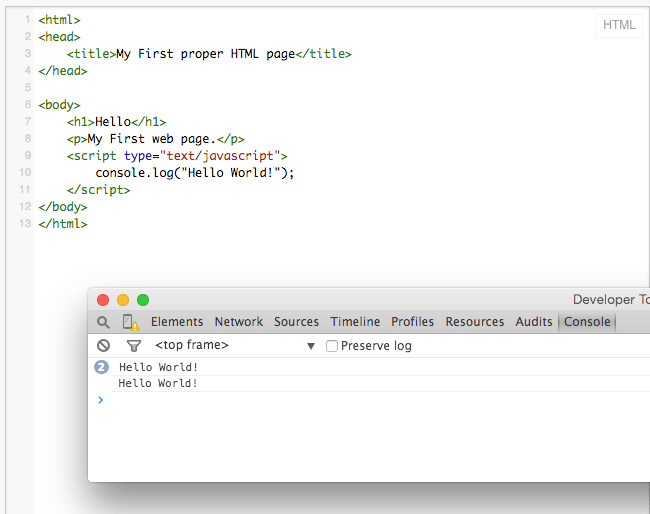Select the Profiles tab
Image resolution: width=650 pixels, height=514 pixels.
(412, 322)
